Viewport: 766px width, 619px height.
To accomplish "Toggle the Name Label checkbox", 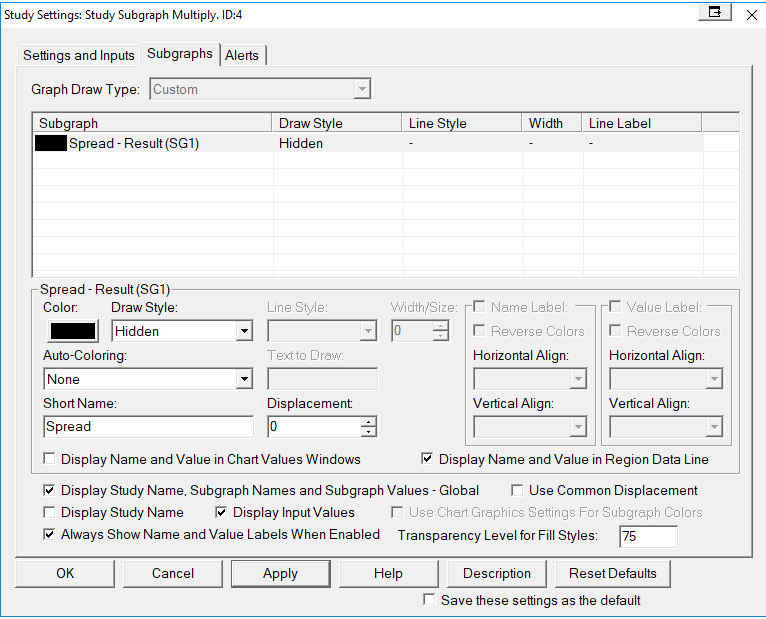I will tap(479, 307).
